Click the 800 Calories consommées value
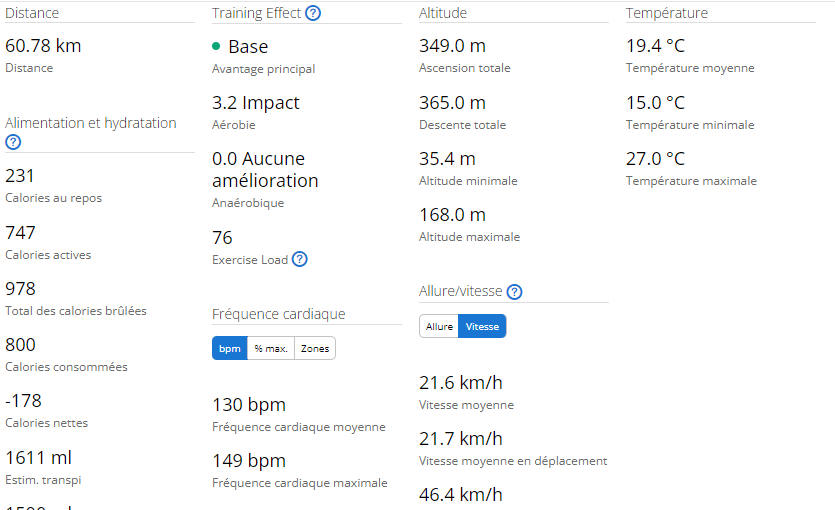This screenshot has width=835, height=510. pyautogui.click(x=20, y=345)
